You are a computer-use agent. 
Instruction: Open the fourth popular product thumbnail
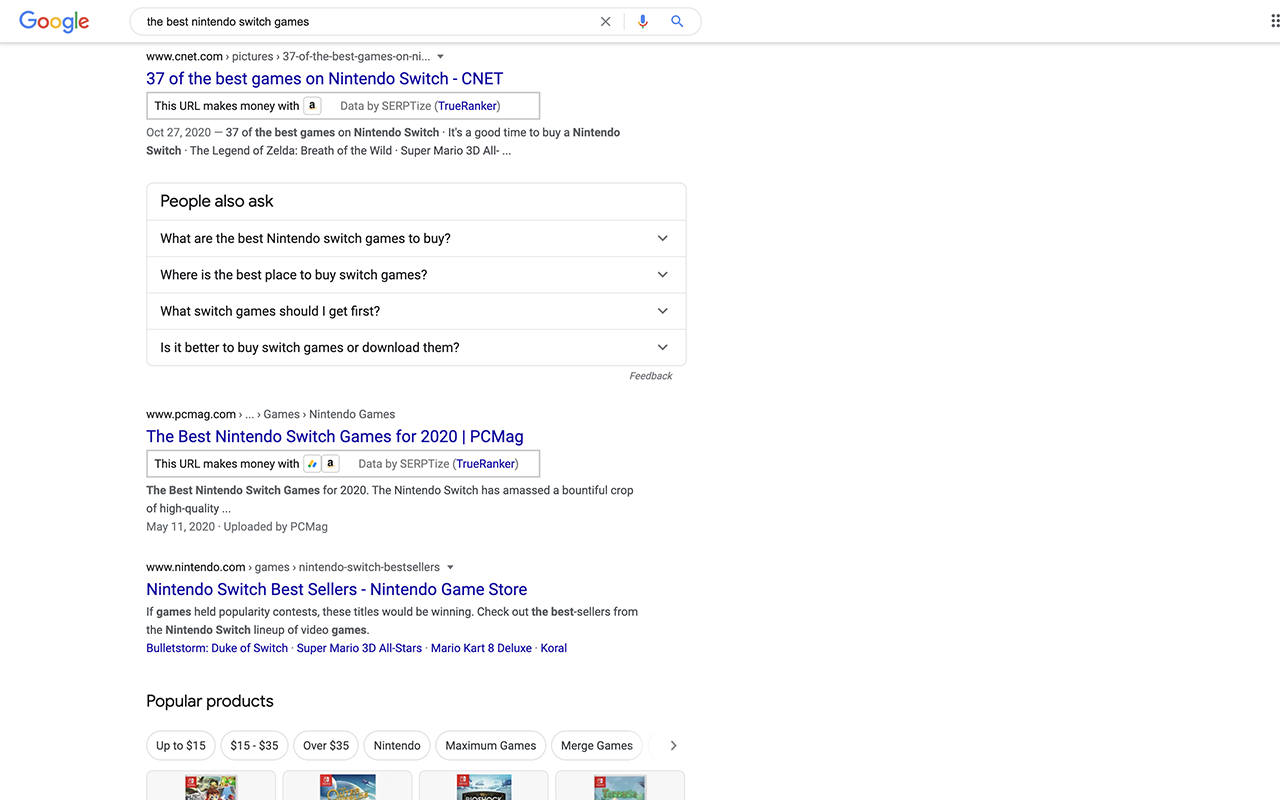click(620, 785)
